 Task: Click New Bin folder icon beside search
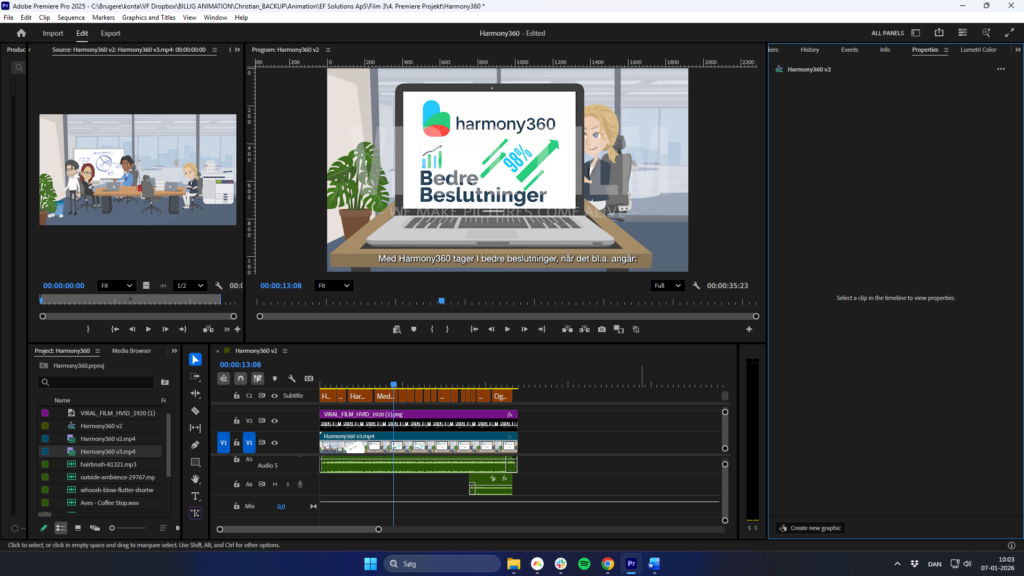coord(165,382)
